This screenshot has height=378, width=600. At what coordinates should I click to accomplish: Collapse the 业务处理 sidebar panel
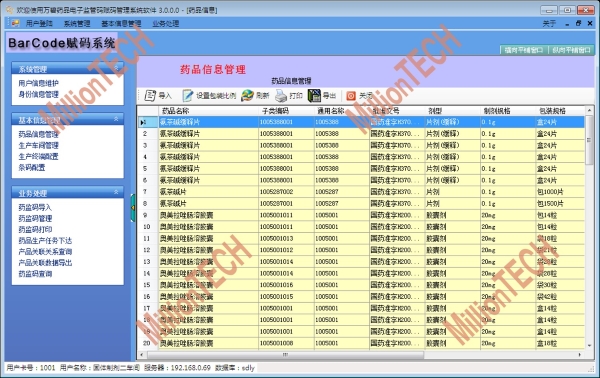[x=116, y=192]
